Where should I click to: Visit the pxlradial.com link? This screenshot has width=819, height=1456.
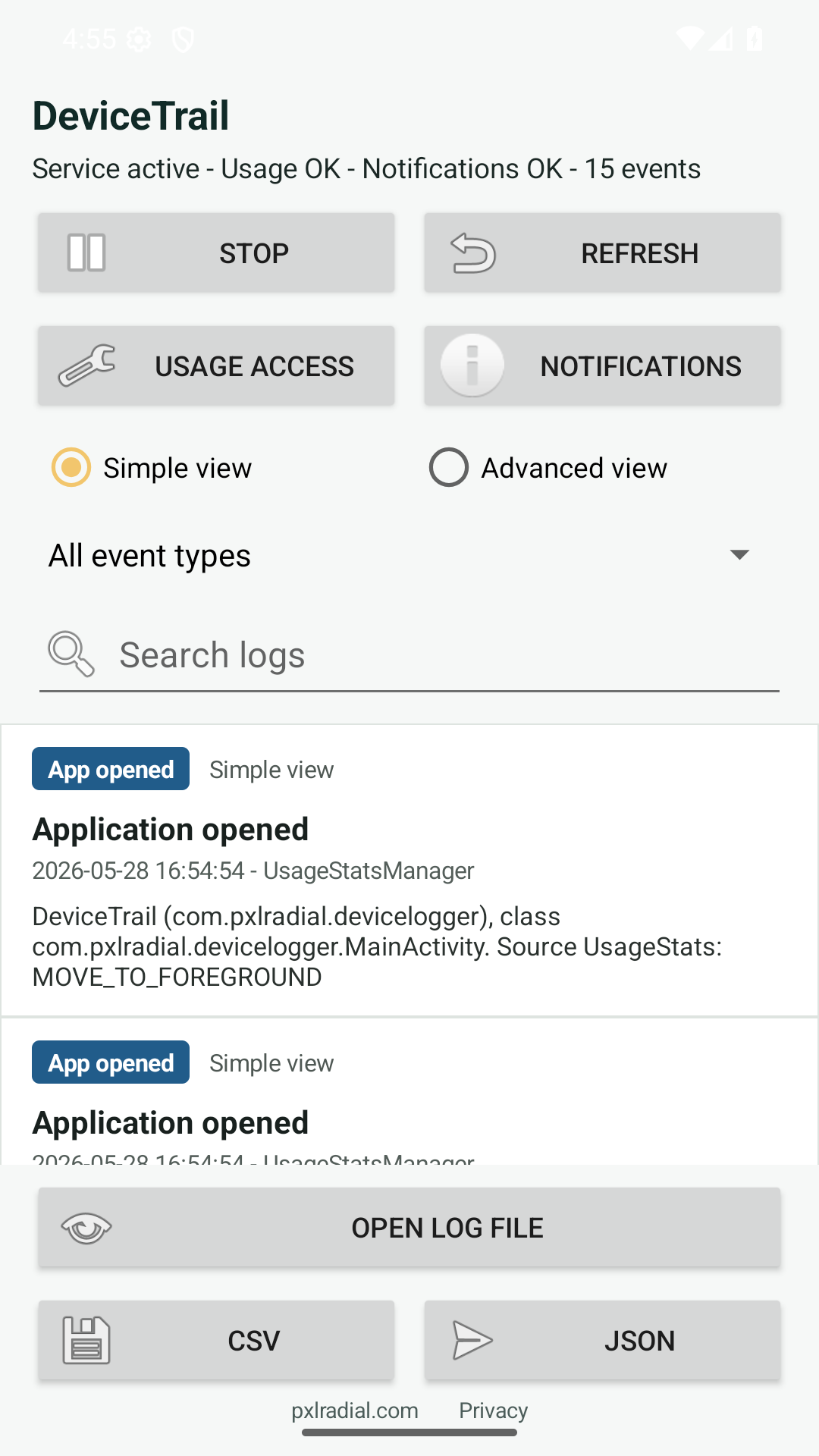point(355,1410)
